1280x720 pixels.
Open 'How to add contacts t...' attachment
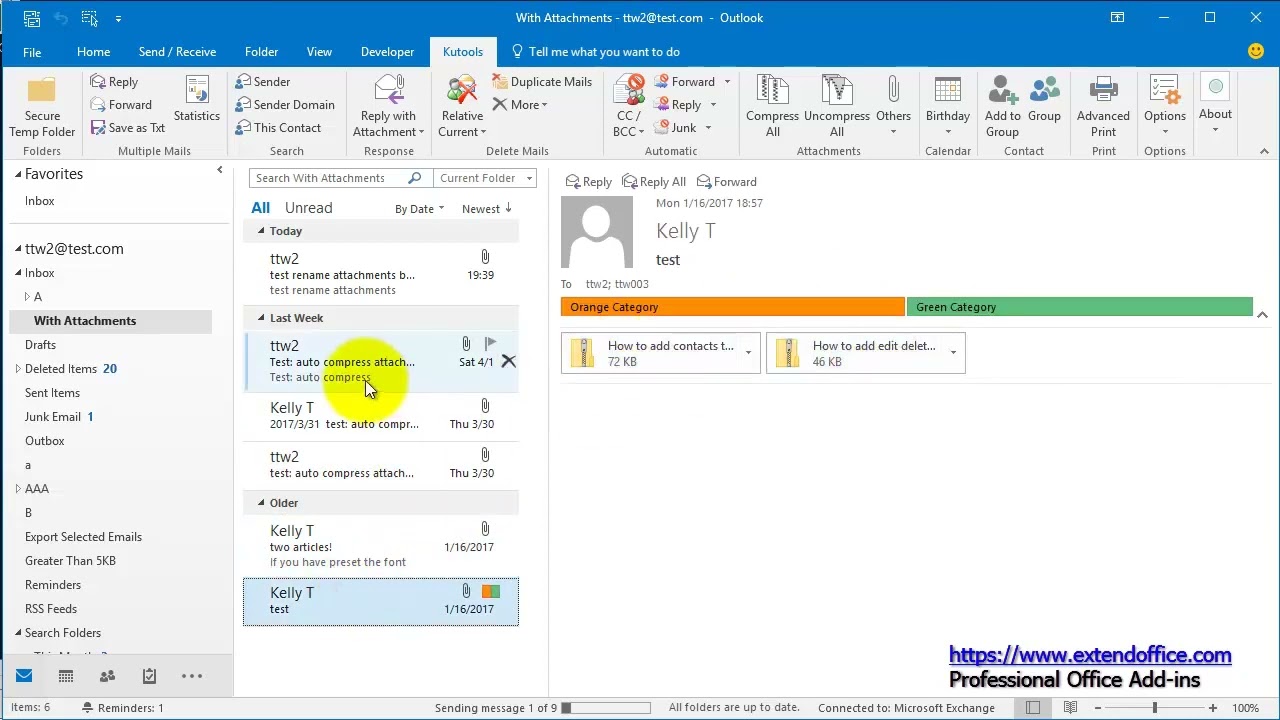(x=651, y=353)
